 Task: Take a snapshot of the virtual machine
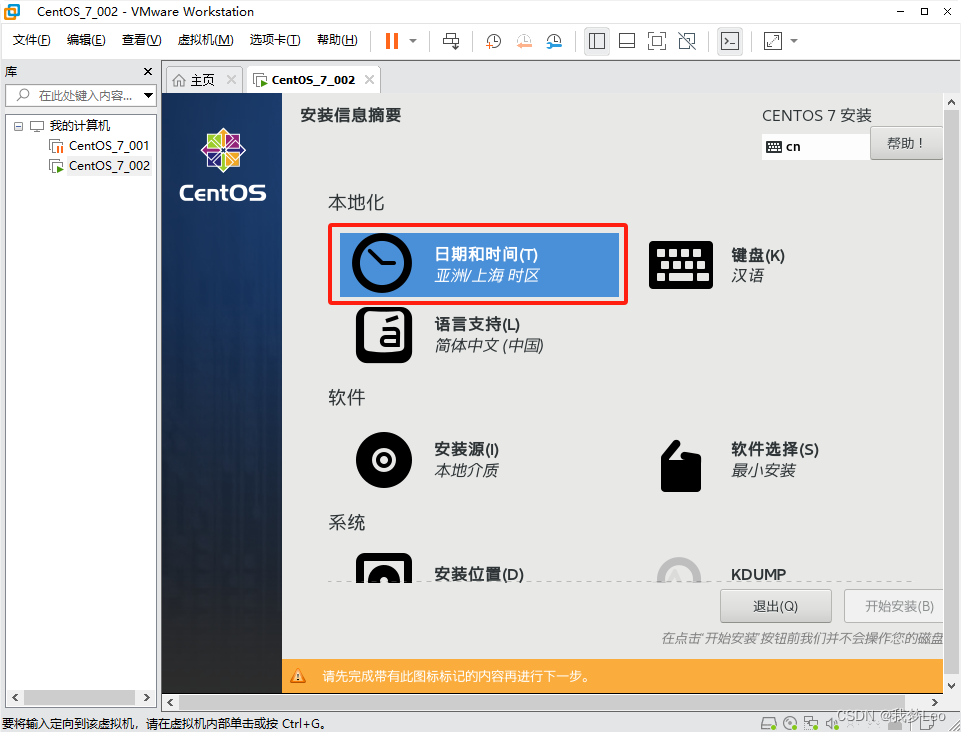pos(492,41)
